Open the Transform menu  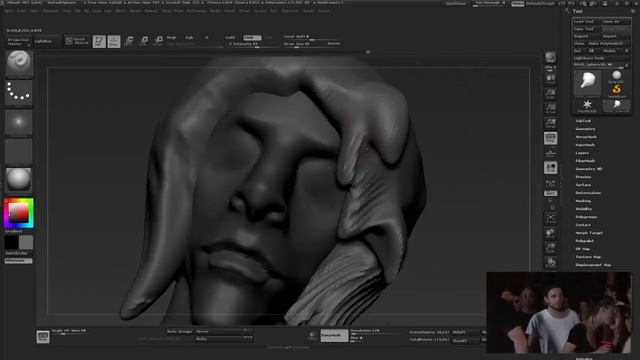coord(290,11)
